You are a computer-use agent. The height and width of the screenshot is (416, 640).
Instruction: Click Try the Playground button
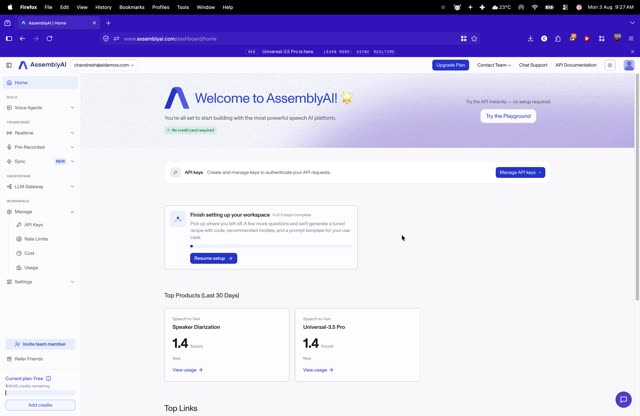[508, 116]
